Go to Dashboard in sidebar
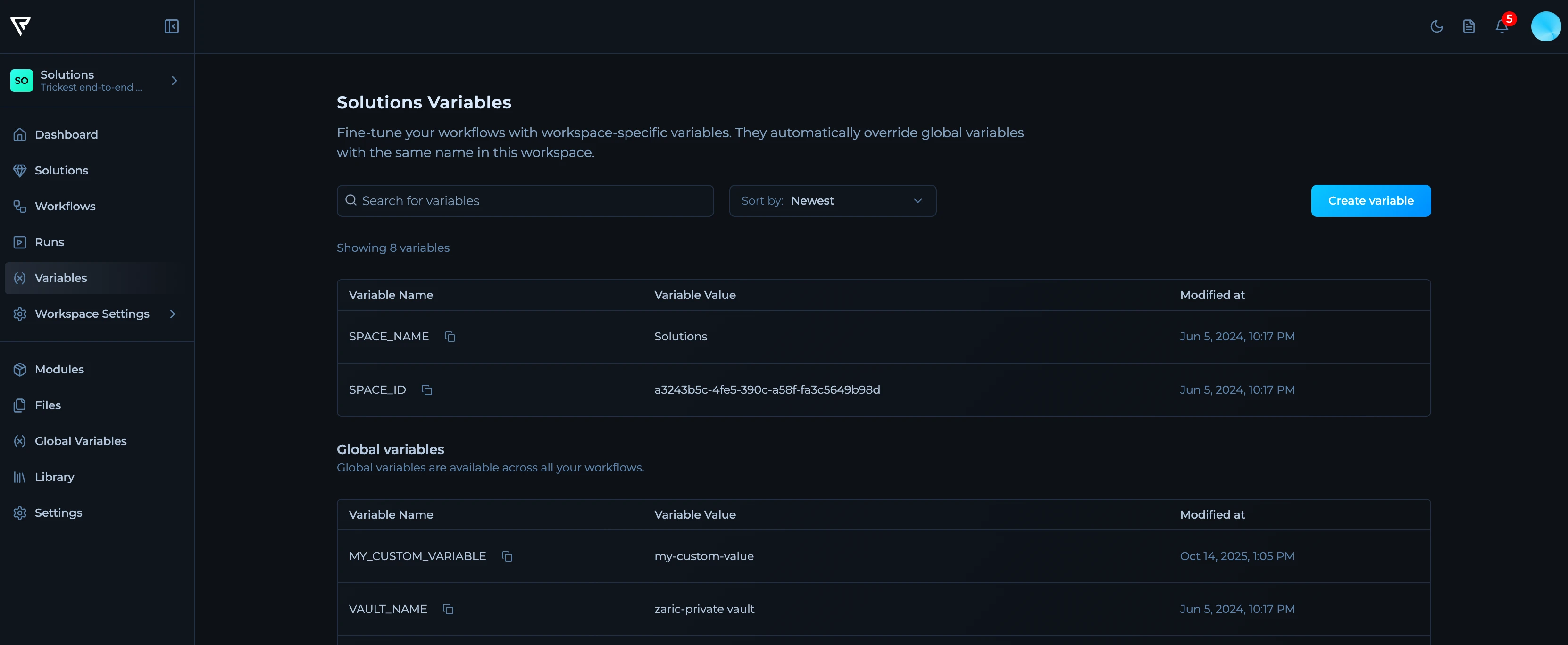Viewport: 1568px width, 645px height. click(x=66, y=134)
